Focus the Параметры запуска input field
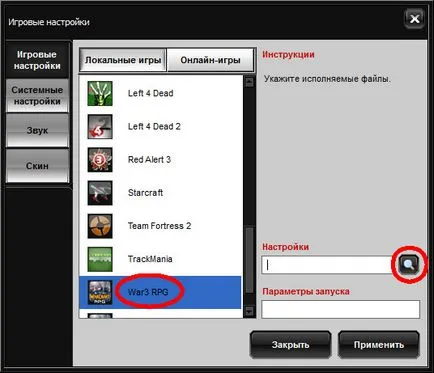 pos(341,309)
